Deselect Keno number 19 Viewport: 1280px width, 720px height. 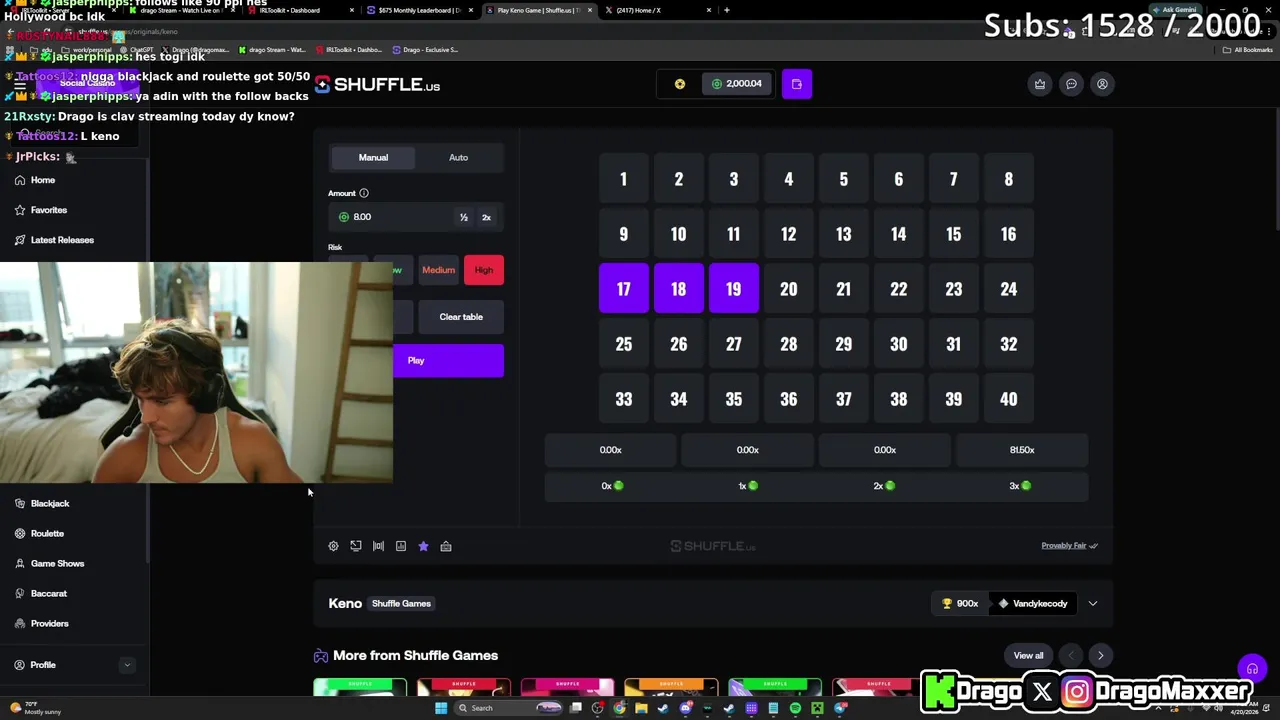coord(734,289)
